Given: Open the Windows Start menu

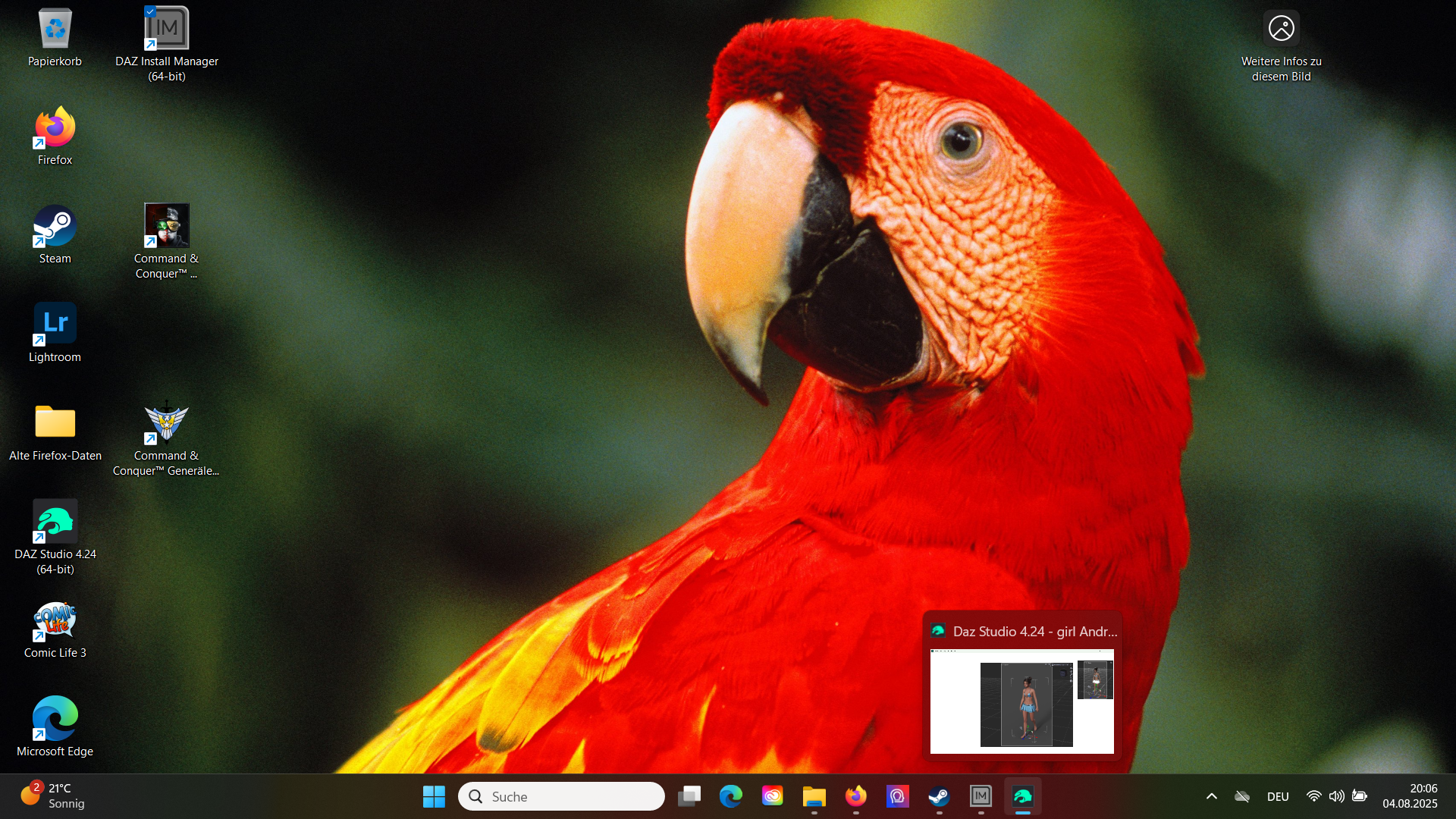Looking at the screenshot, I should point(434,796).
